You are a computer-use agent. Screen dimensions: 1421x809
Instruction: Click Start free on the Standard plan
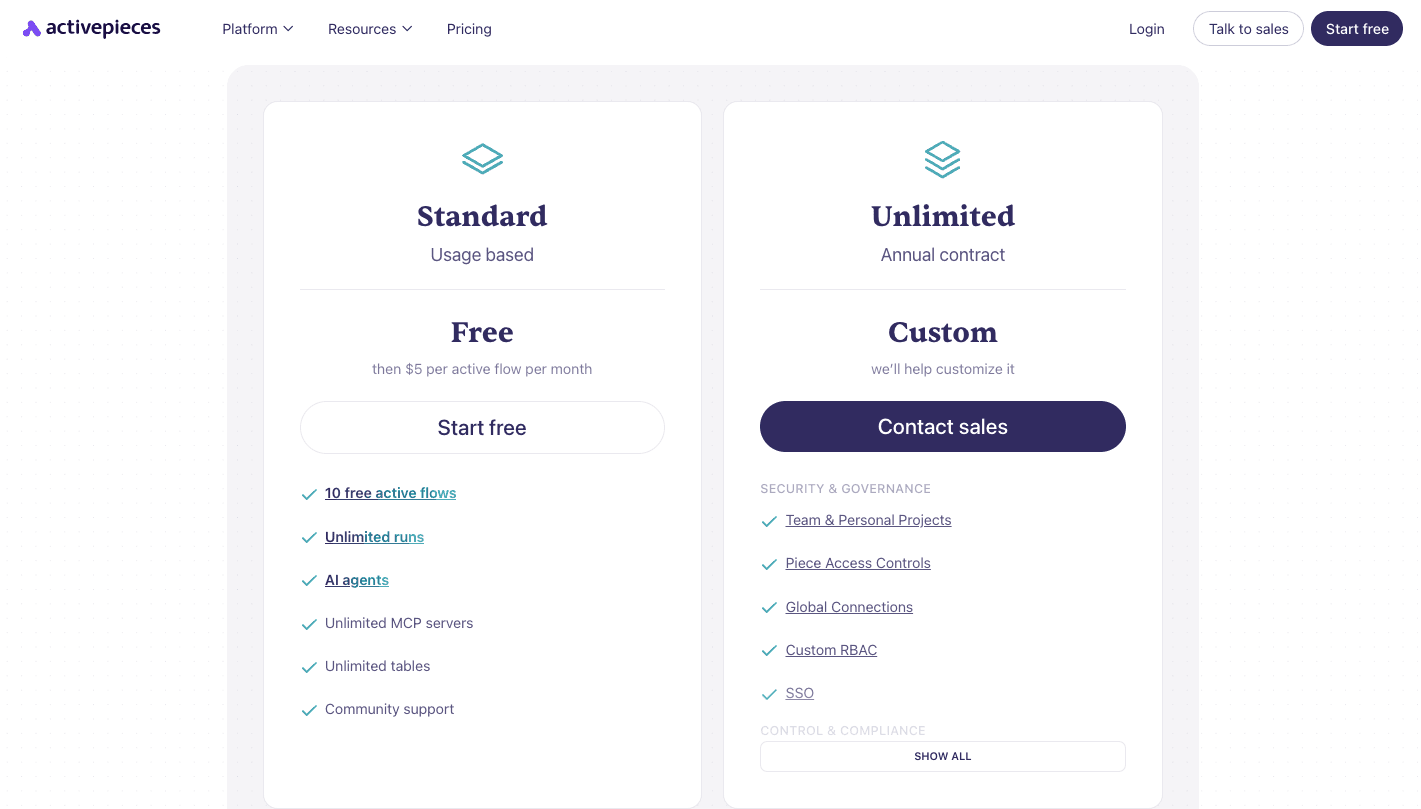482,427
